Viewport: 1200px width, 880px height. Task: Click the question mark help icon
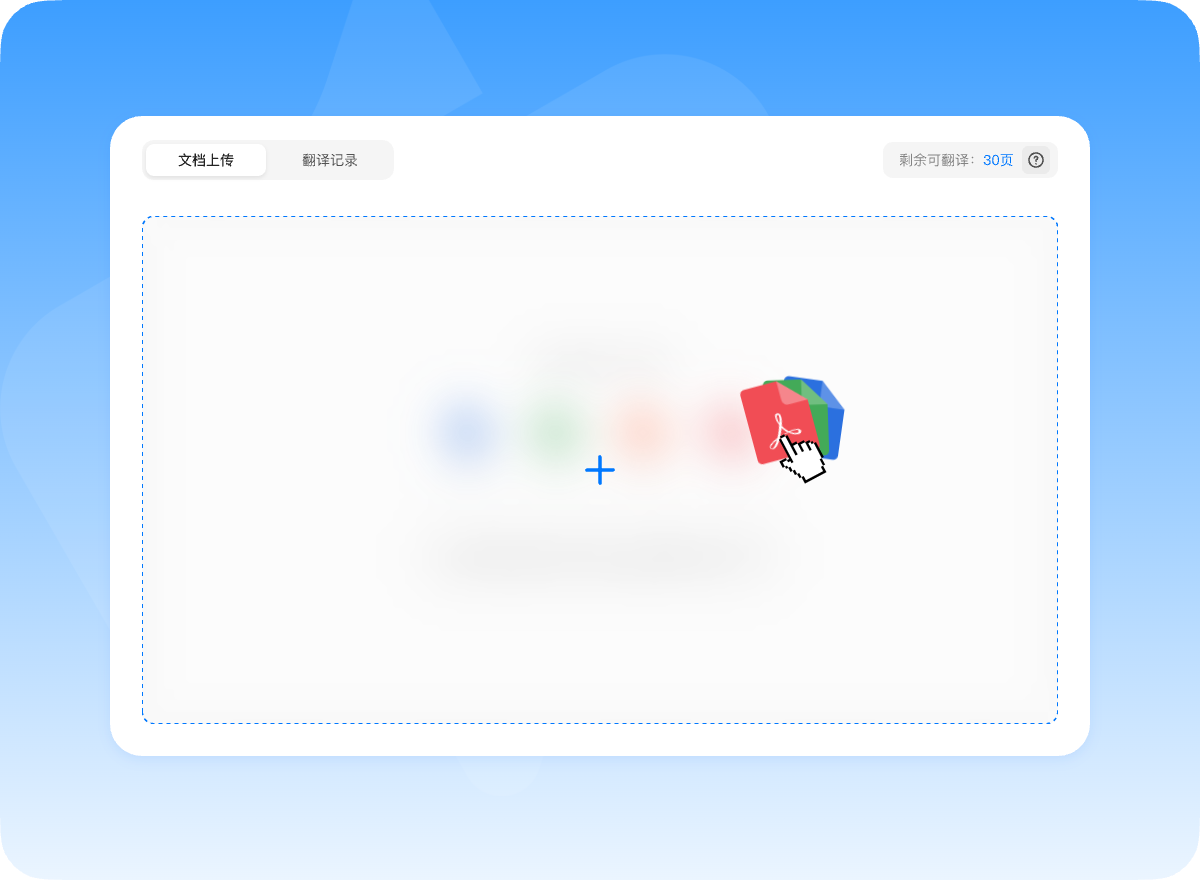point(1036,160)
